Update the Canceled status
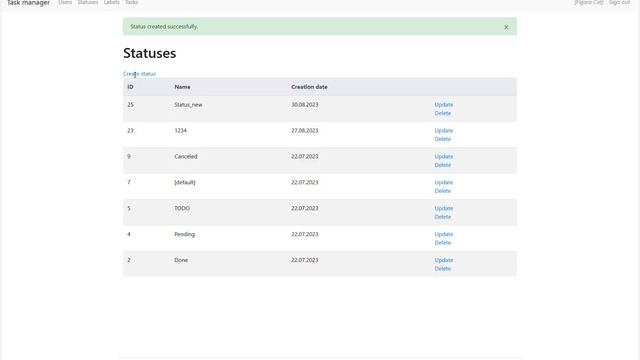640x360 pixels. (444, 156)
